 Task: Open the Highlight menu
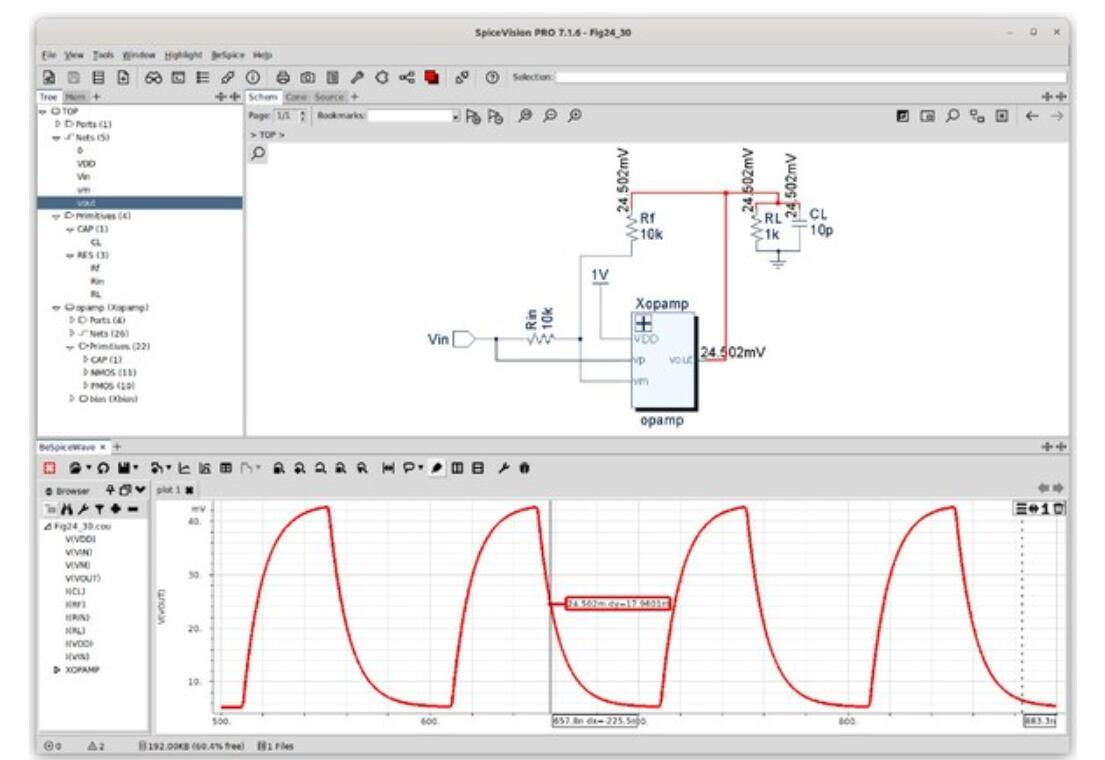coord(183,55)
